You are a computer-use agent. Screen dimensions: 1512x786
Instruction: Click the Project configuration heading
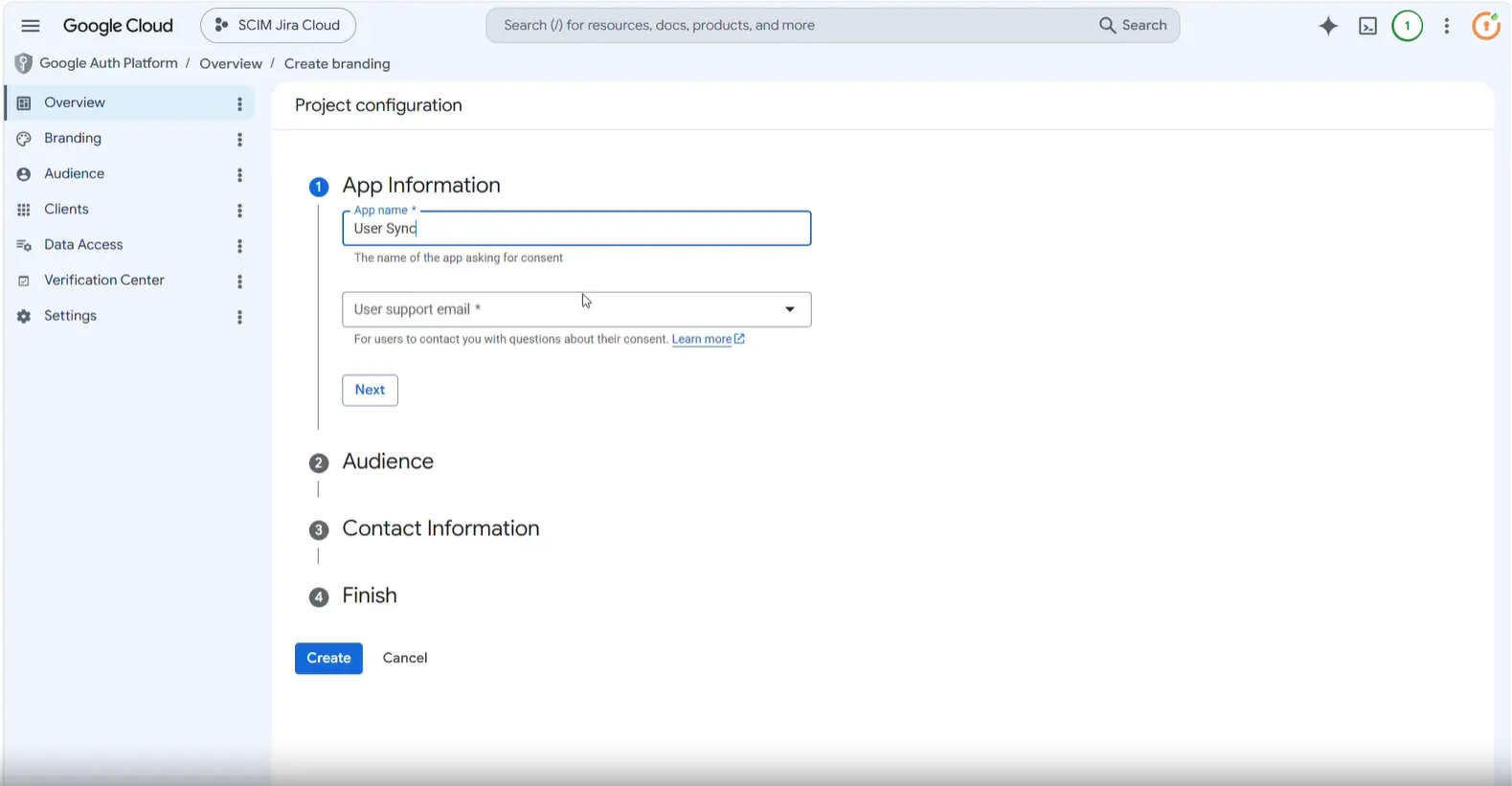point(378,105)
